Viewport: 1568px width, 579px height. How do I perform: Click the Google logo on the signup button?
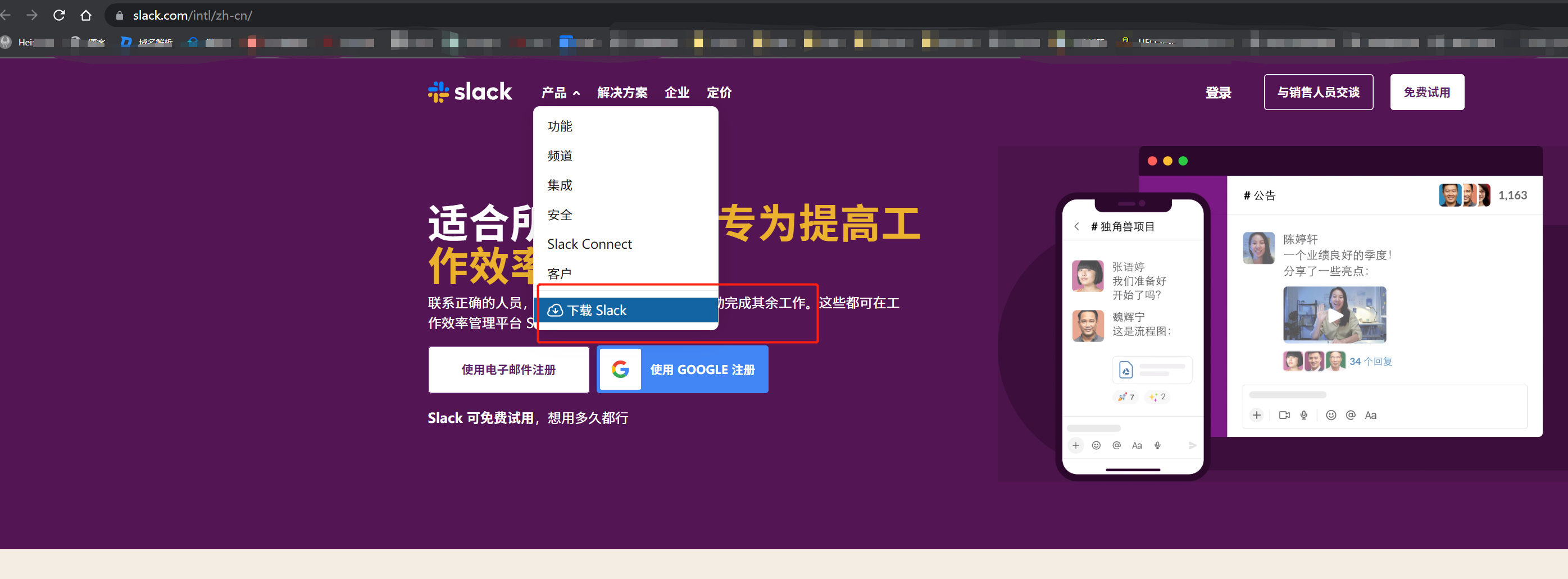(x=620, y=369)
